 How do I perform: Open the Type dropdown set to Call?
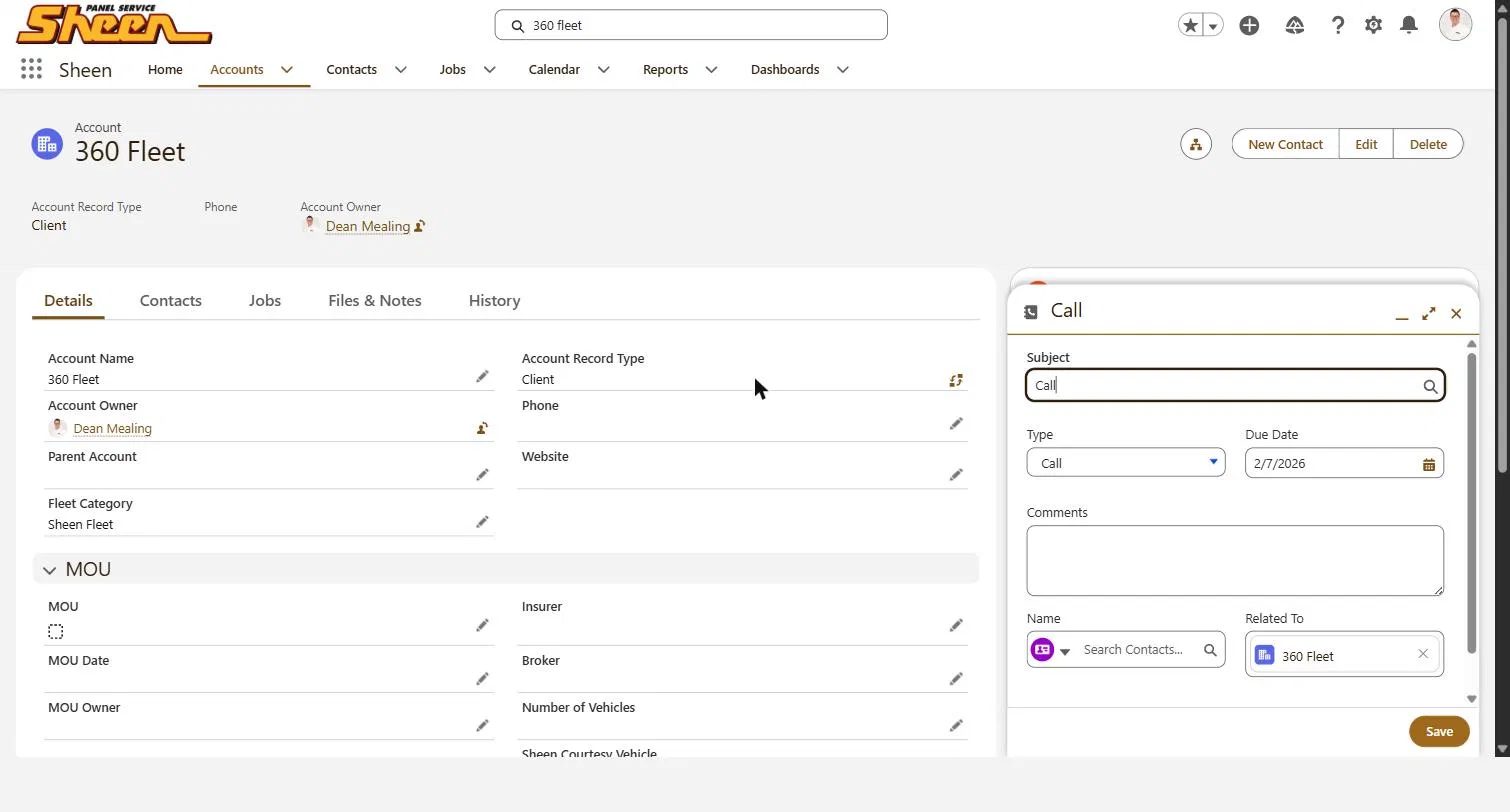(1126, 463)
